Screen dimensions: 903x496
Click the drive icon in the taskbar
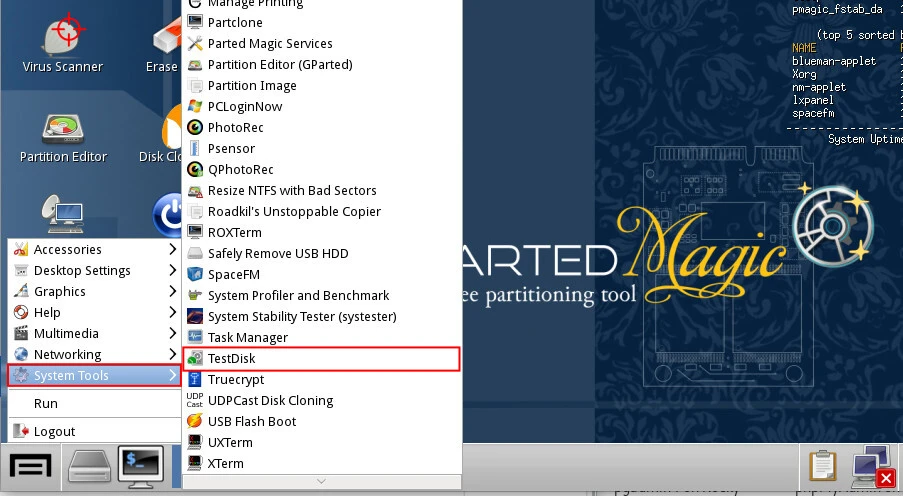(x=88, y=466)
